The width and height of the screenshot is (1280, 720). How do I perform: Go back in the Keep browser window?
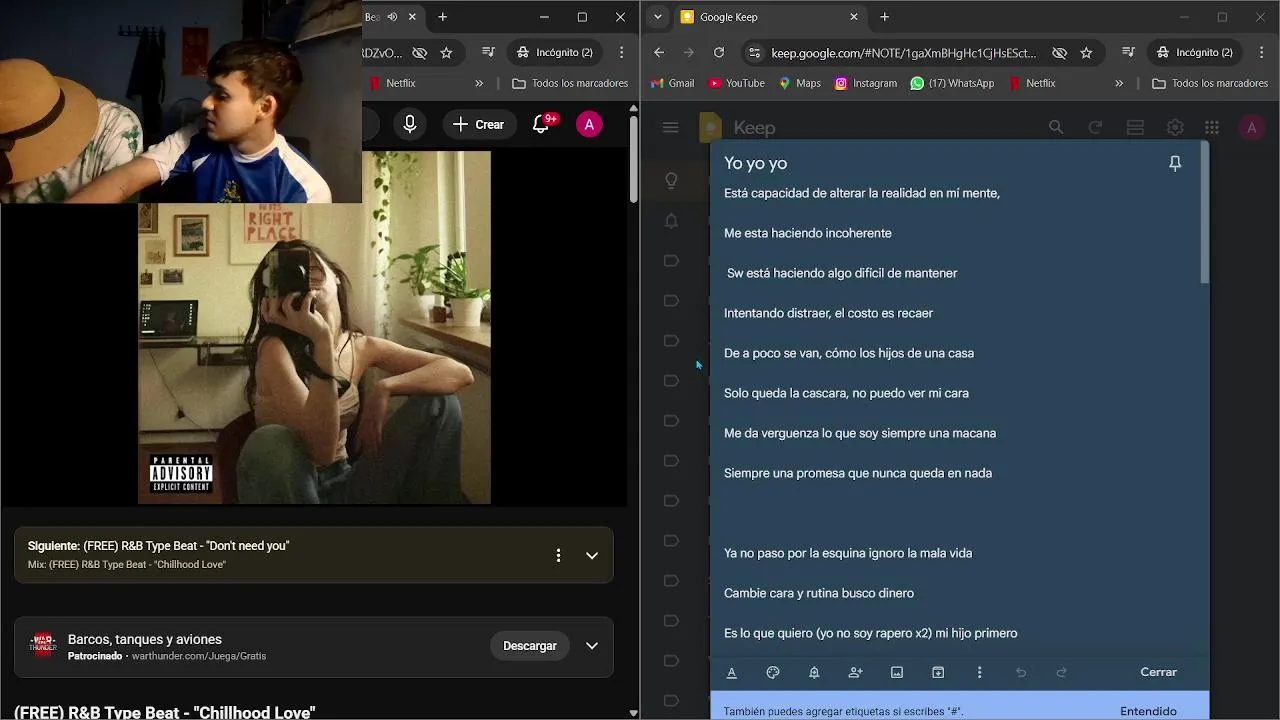[x=658, y=52]
